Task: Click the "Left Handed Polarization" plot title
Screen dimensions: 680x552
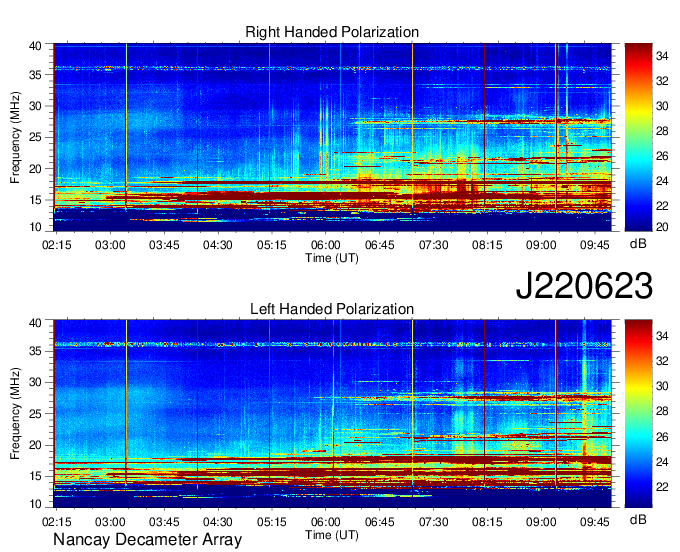Action: tap(332, 309)
